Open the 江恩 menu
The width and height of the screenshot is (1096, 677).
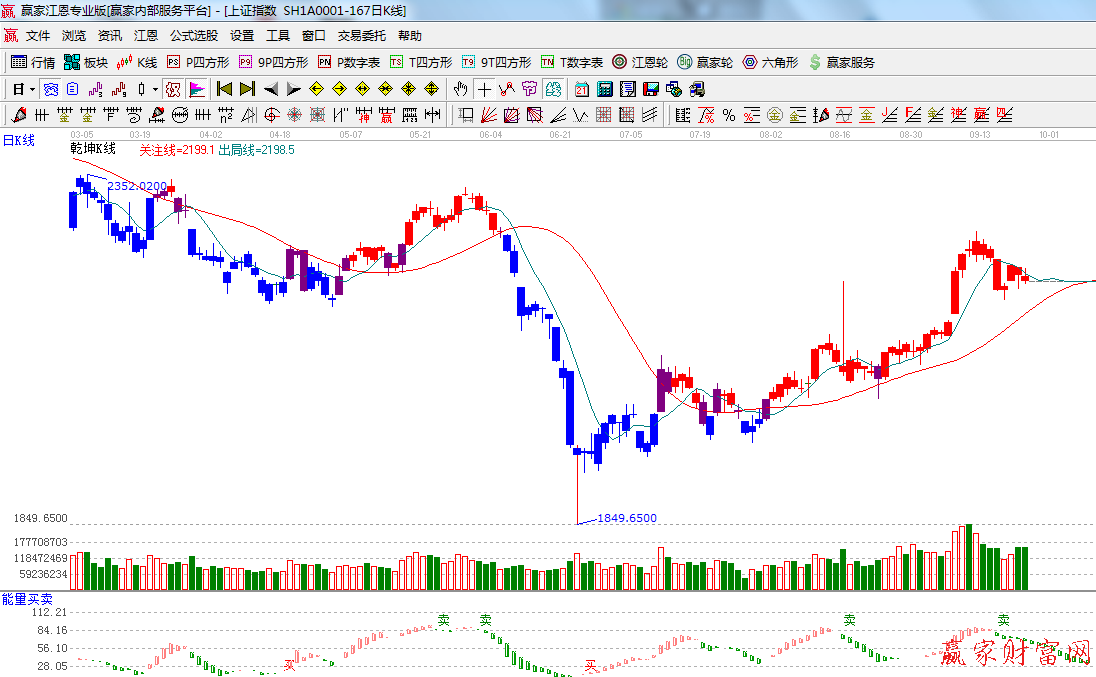pyautogui.click(x=146, y=35)
